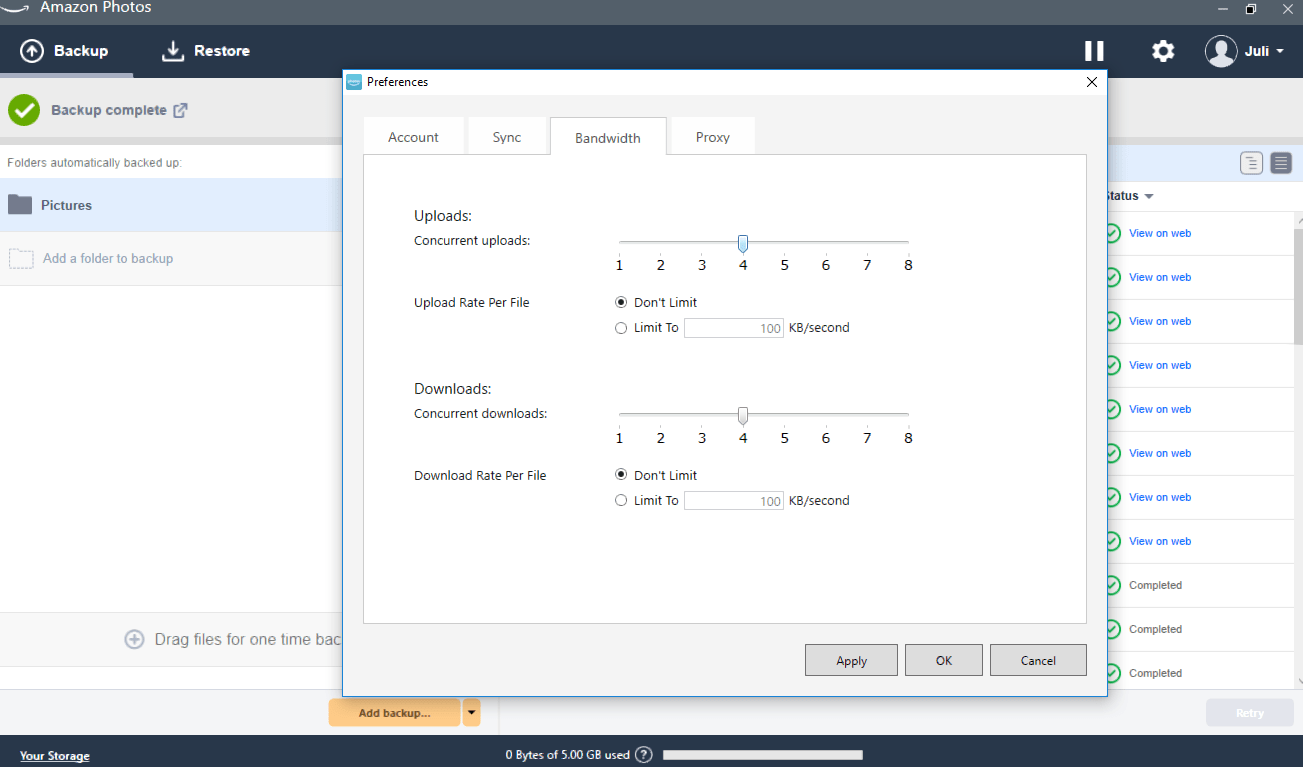1303x767 pixels.
Task: Click the plus icon beside Drag files
Action: coord(134,639)
